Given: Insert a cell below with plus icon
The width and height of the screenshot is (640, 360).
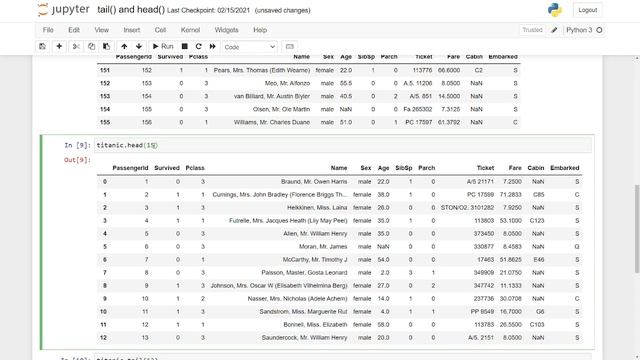Looking at the screenshot, I should tap(59, 47).
